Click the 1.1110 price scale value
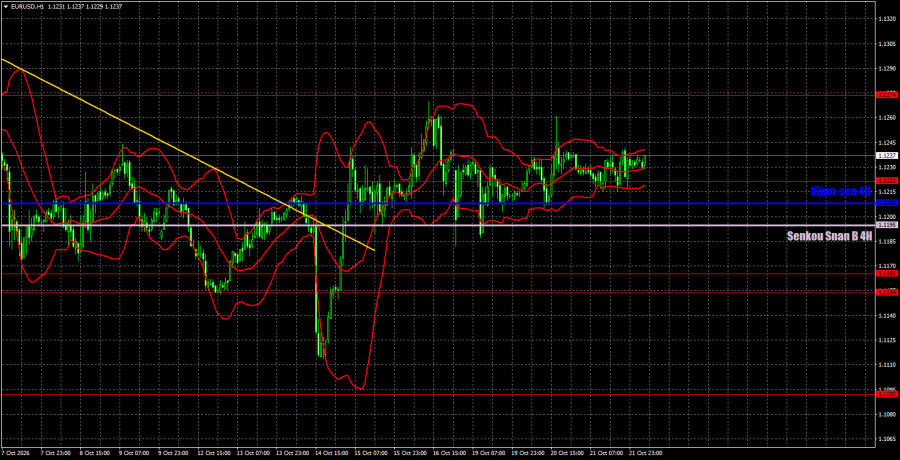The height and width of the screenshot is (460, 900). click(x=885, y=365)
